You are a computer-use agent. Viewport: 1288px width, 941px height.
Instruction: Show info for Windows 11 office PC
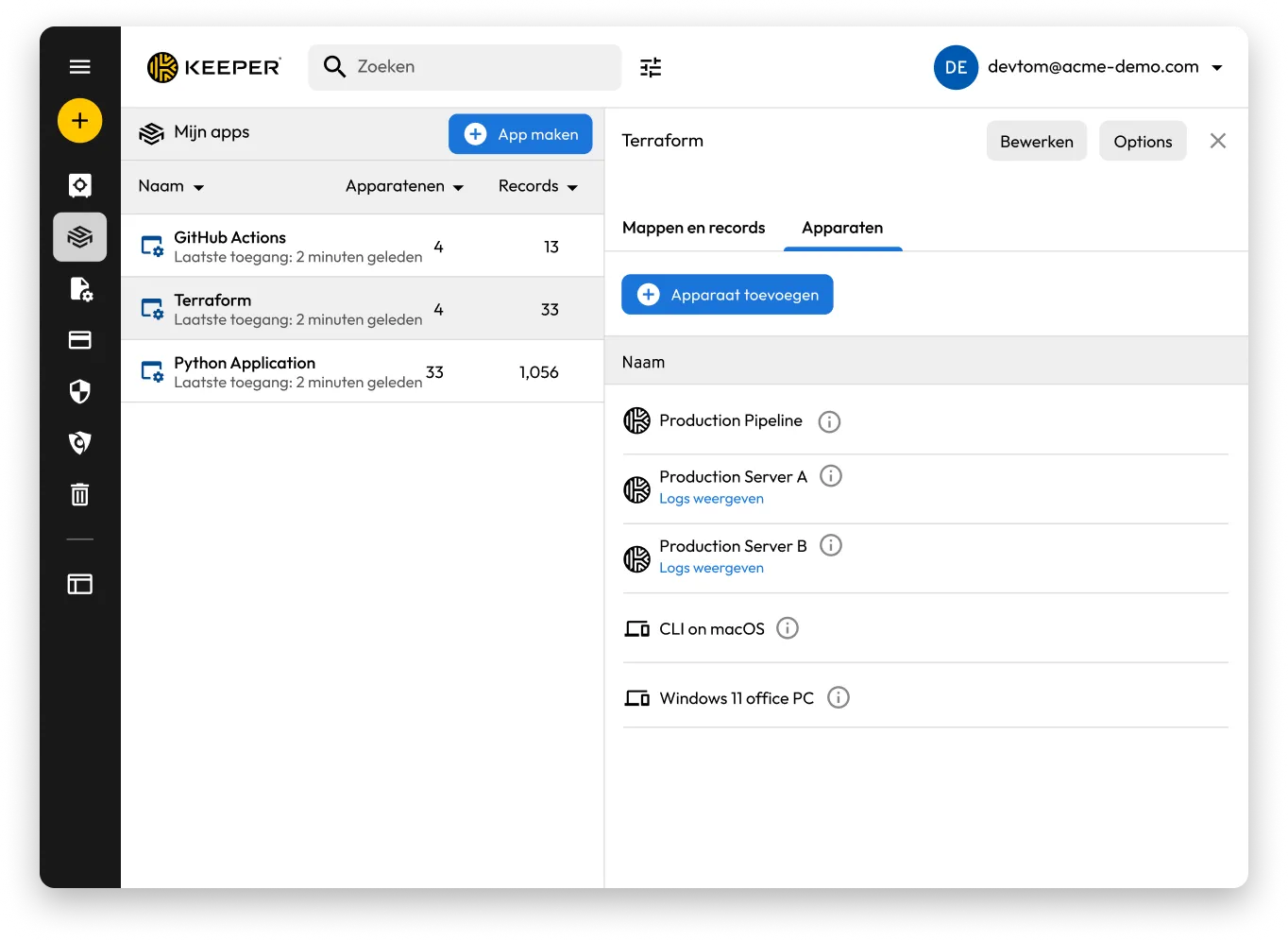839,697
